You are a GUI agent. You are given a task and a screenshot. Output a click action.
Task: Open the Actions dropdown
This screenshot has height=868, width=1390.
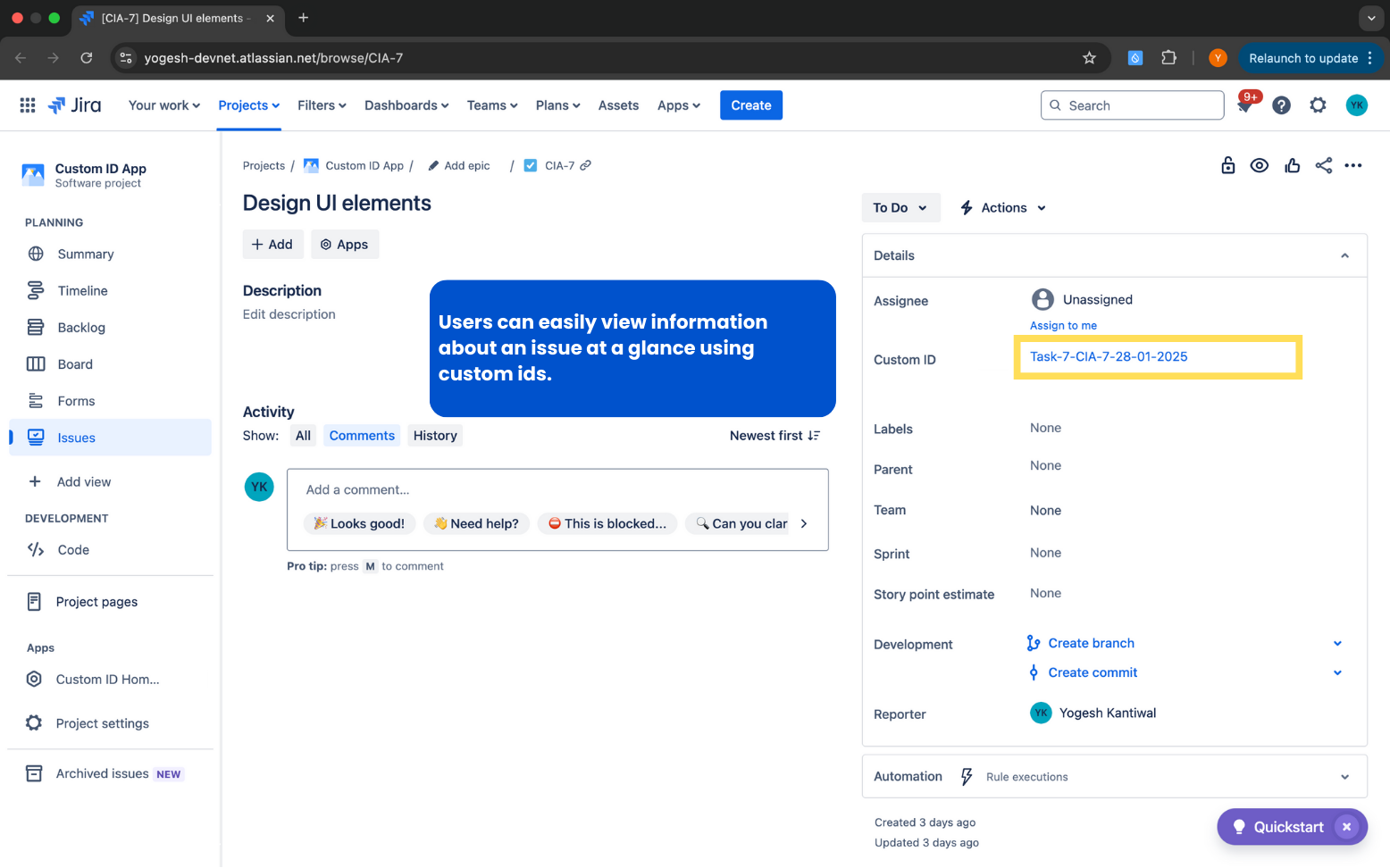(x=1003, y=207)
